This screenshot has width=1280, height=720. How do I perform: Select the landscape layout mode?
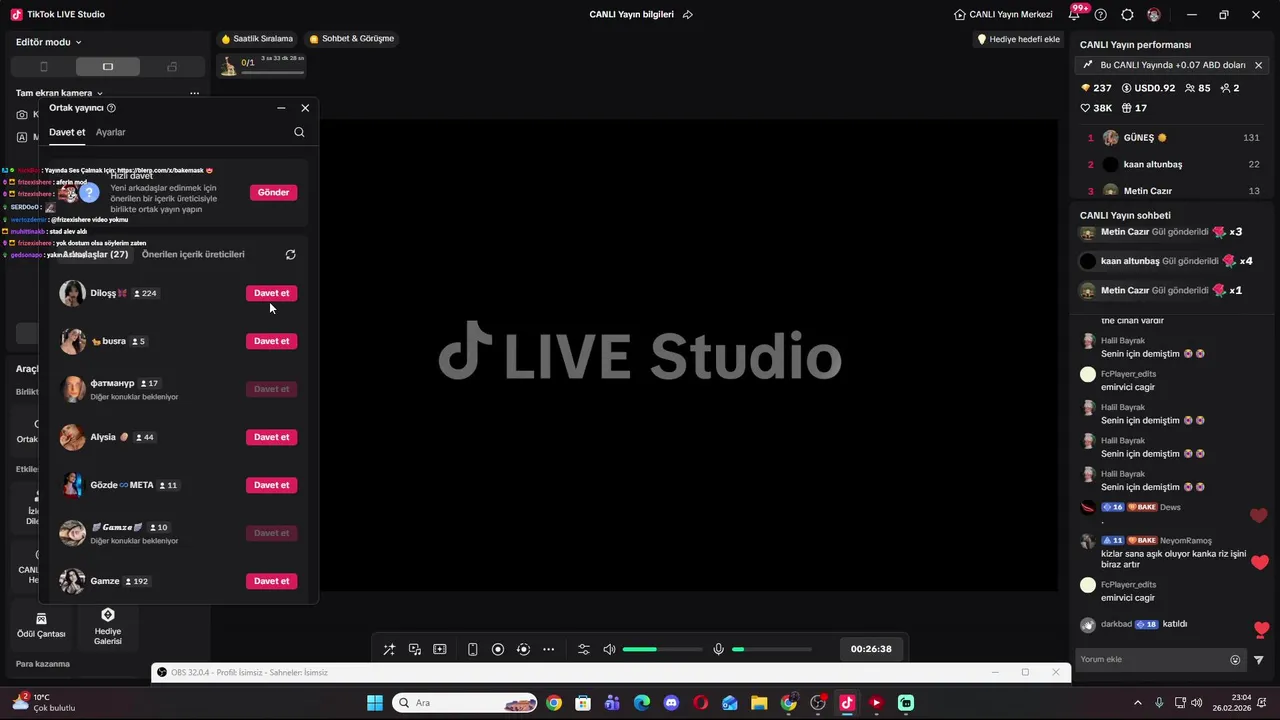pyautogui.click(x=108, y=67)
